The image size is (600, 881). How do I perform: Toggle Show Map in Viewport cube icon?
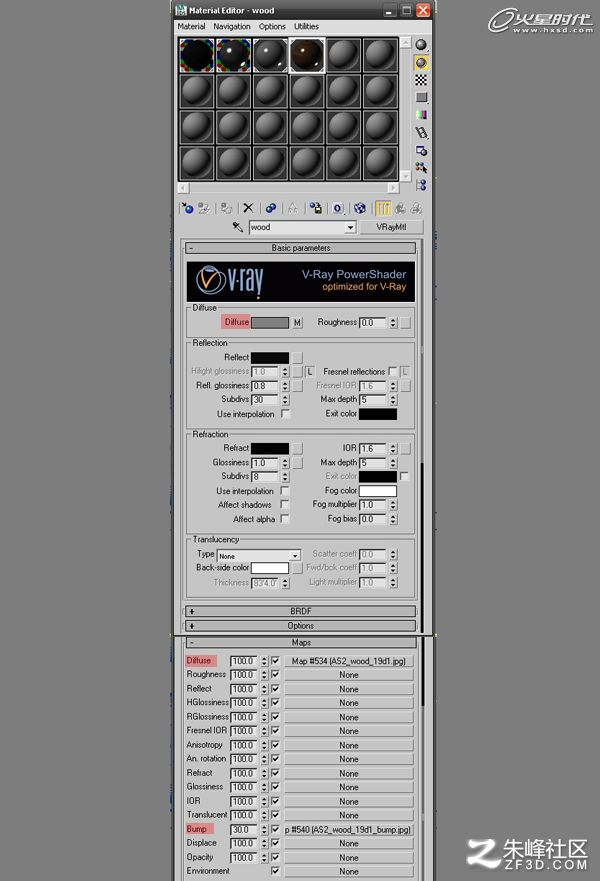point(360,208)
